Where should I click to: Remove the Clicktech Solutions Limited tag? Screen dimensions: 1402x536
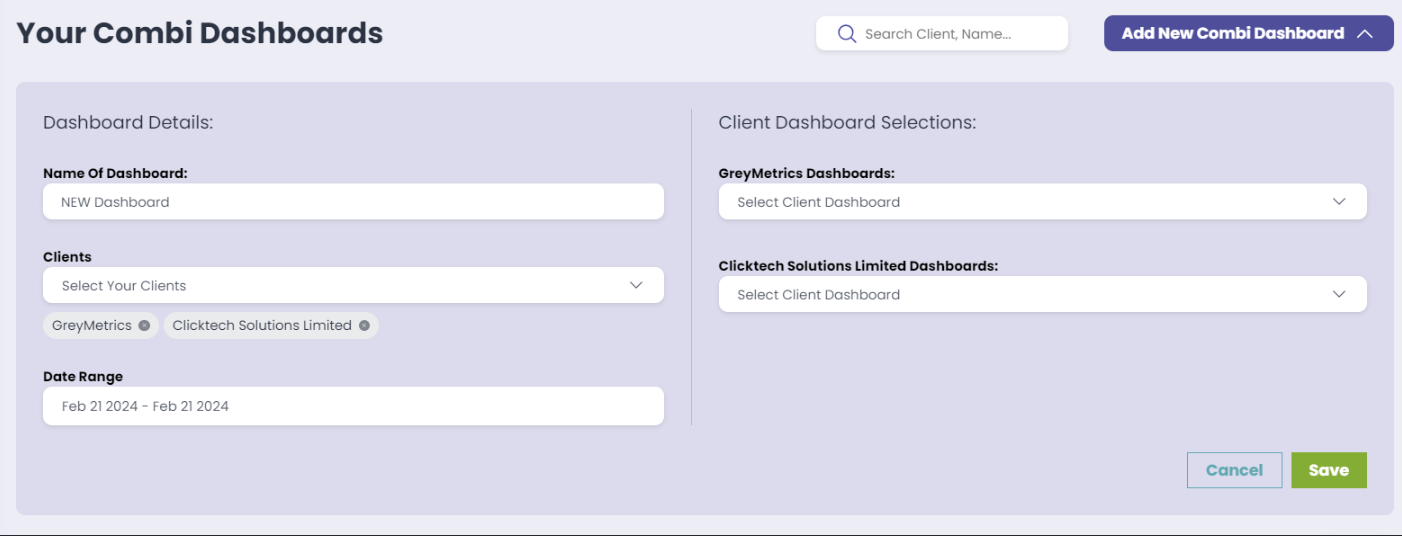point(364,325)
